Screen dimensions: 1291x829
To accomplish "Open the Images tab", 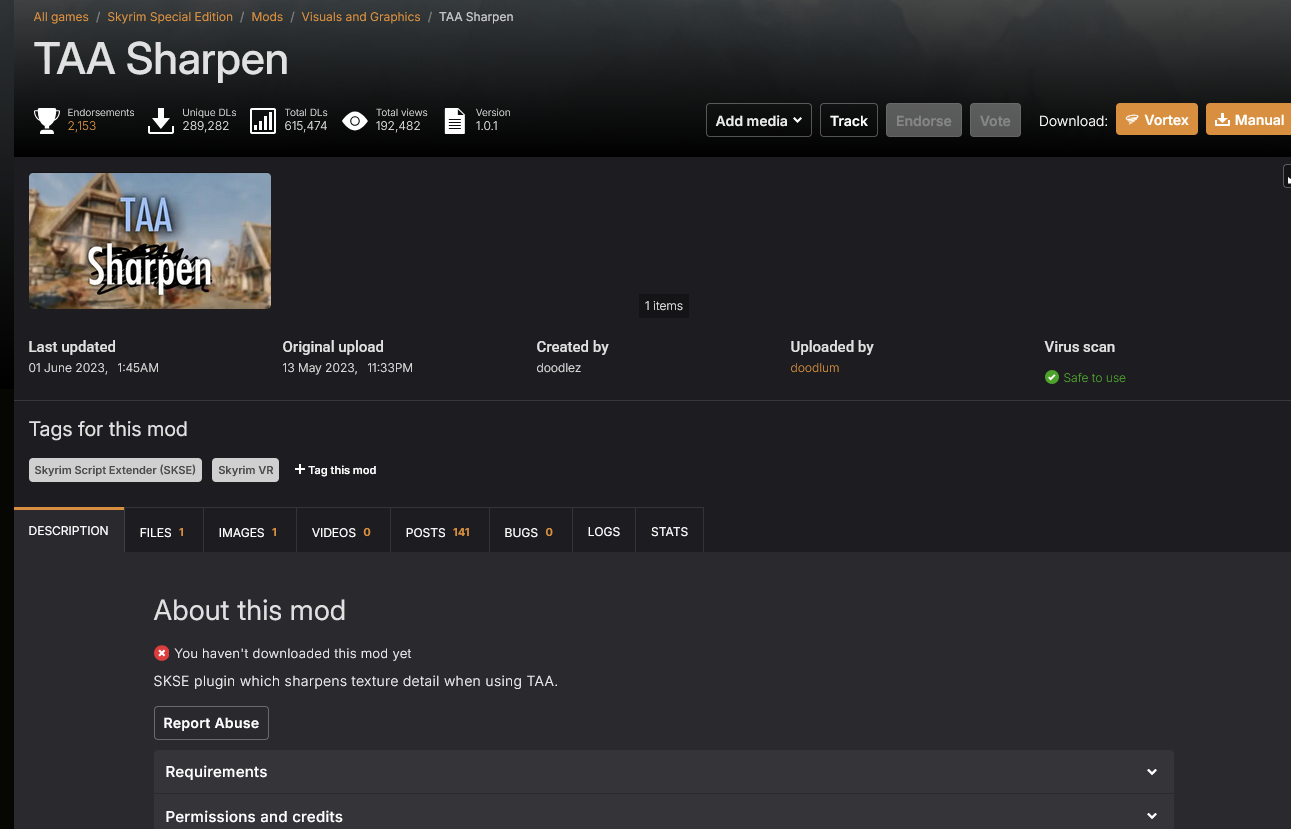I will tap(248, 532).
